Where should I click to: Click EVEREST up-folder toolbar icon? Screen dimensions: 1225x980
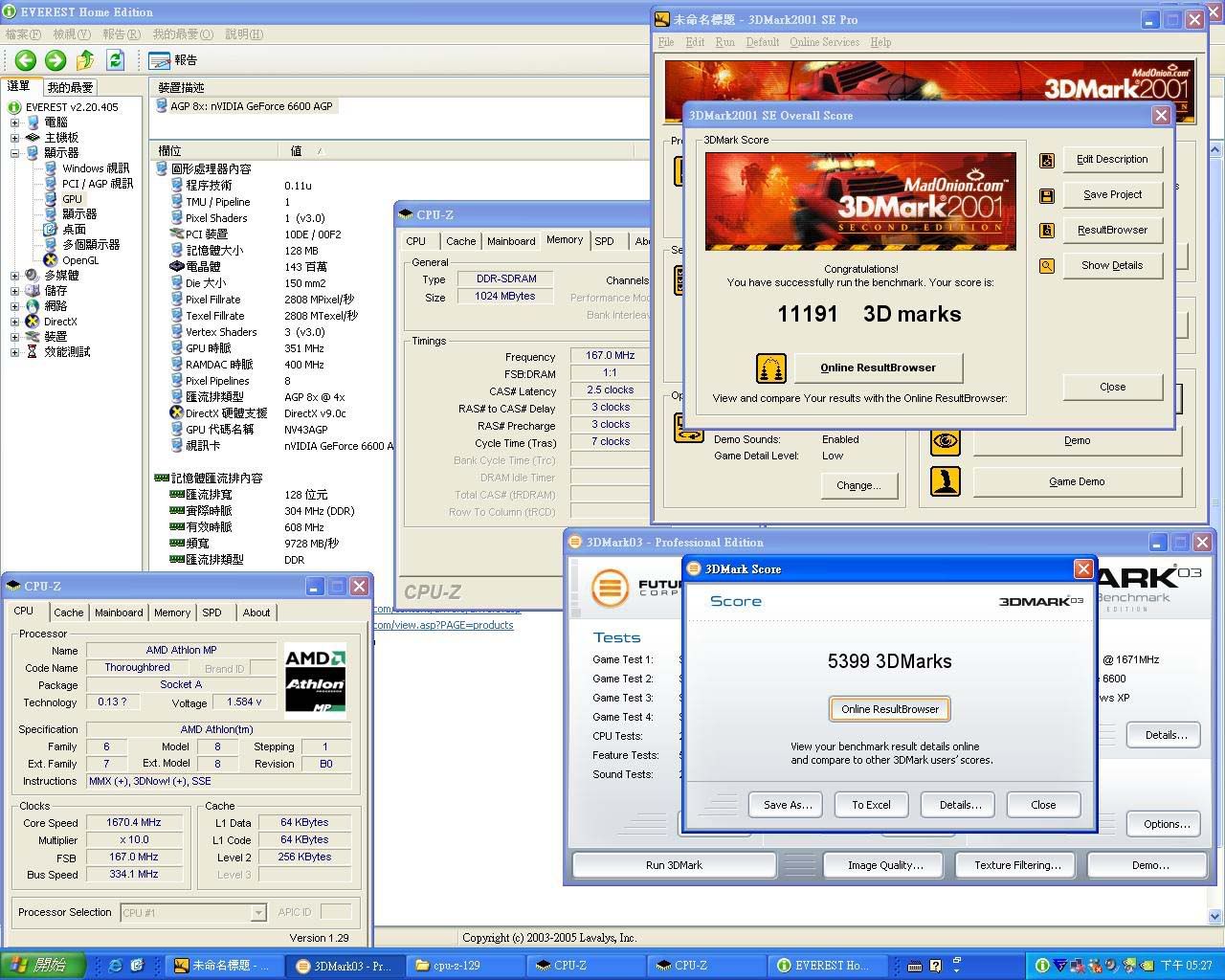coord(85,60)
